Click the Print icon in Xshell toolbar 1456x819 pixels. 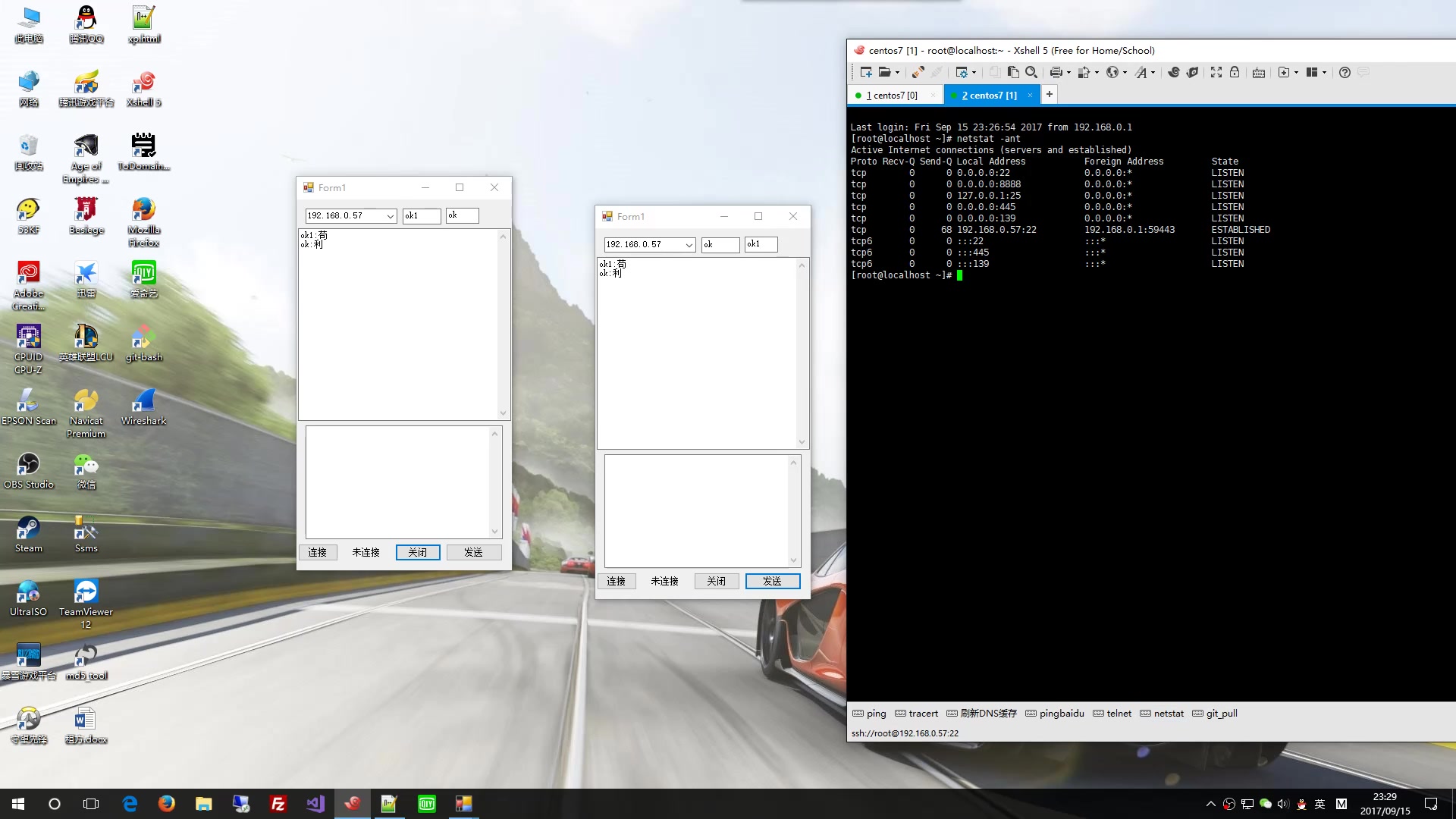pyautogui.click(x=1056, y=73)
